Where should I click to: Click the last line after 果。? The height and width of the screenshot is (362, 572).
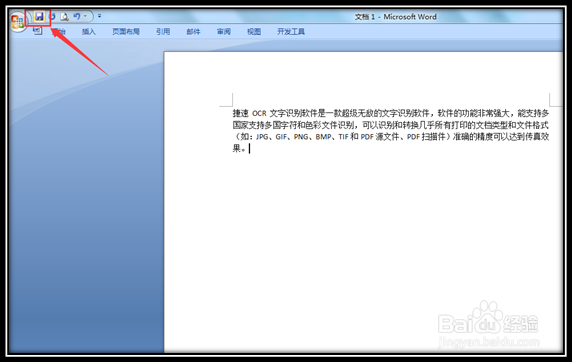pos(241,149)
